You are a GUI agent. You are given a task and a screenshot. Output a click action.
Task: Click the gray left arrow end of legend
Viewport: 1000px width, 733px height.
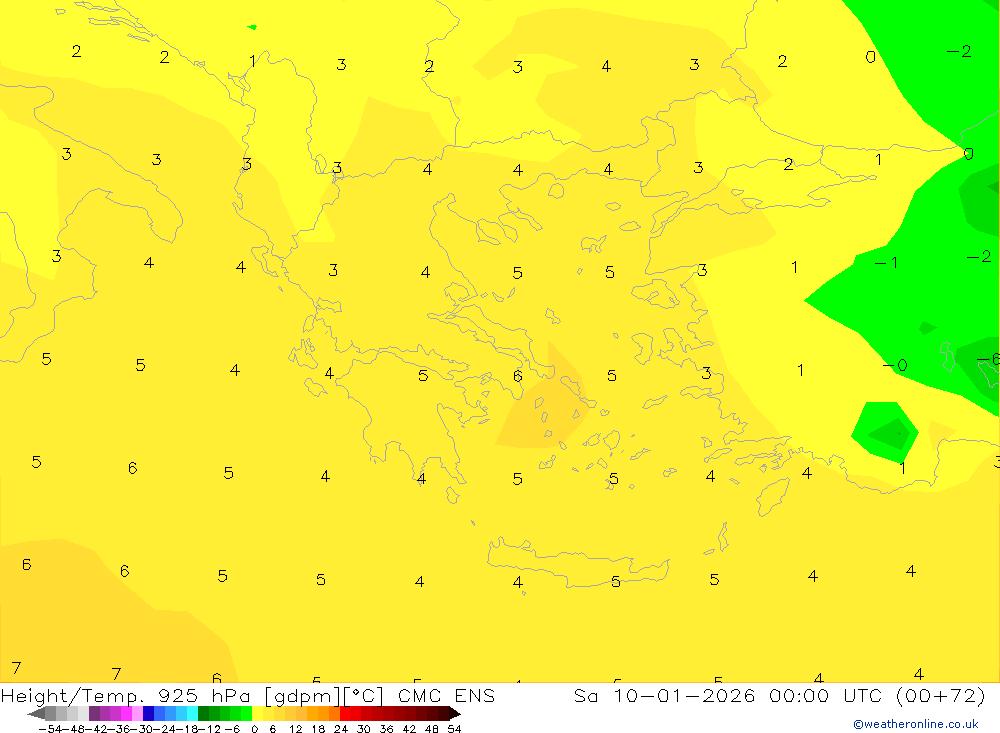click(x=36, y=713)
